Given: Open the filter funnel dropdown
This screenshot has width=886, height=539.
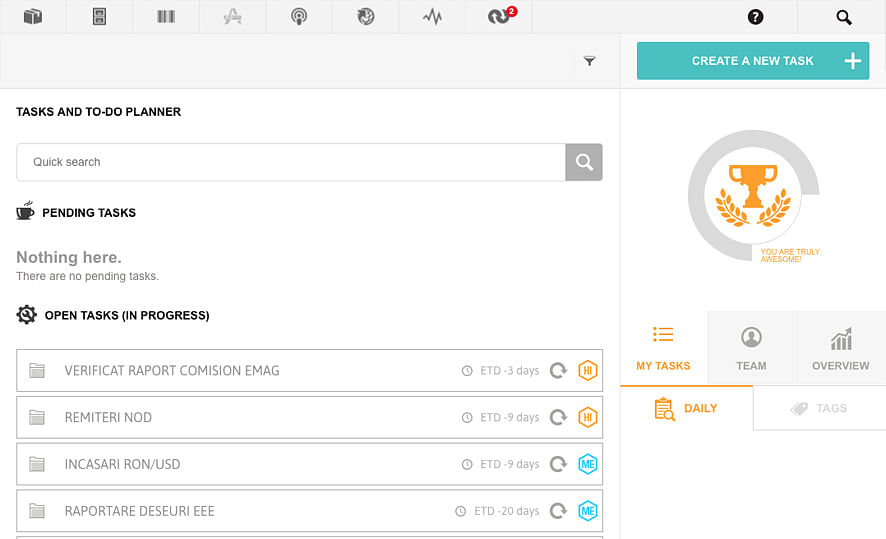Looking at the screenshot, I should click(589, 61).
